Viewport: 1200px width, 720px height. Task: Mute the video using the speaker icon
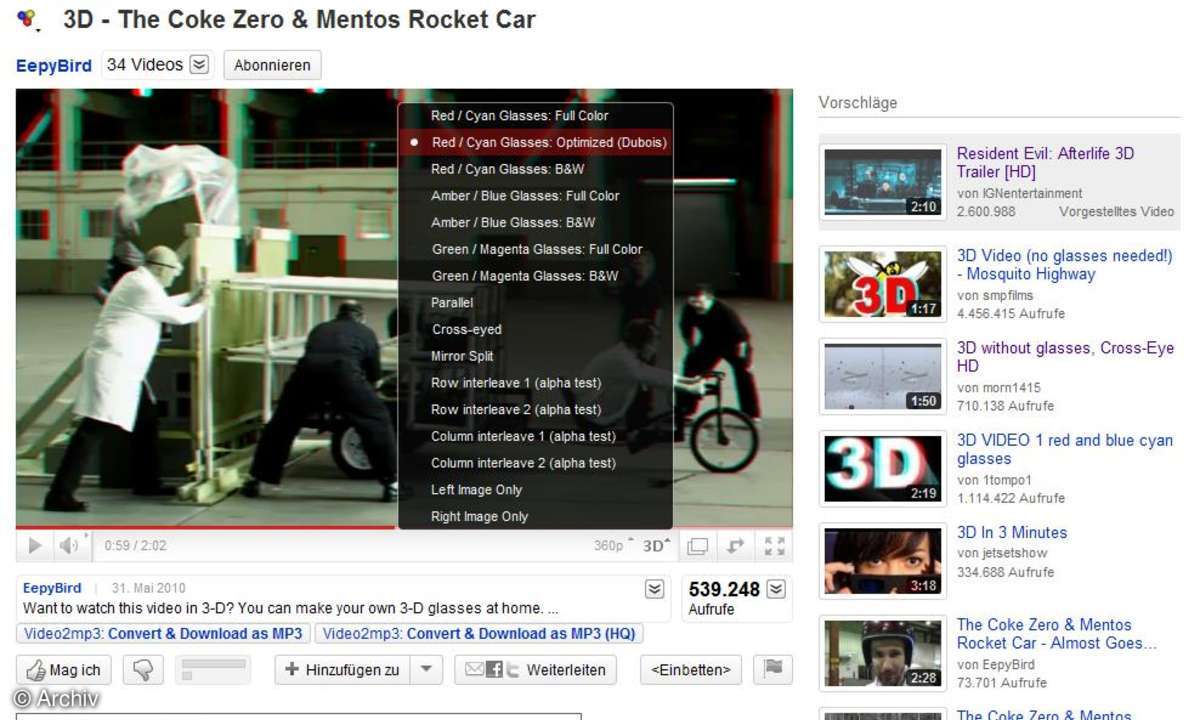[68, 546]
